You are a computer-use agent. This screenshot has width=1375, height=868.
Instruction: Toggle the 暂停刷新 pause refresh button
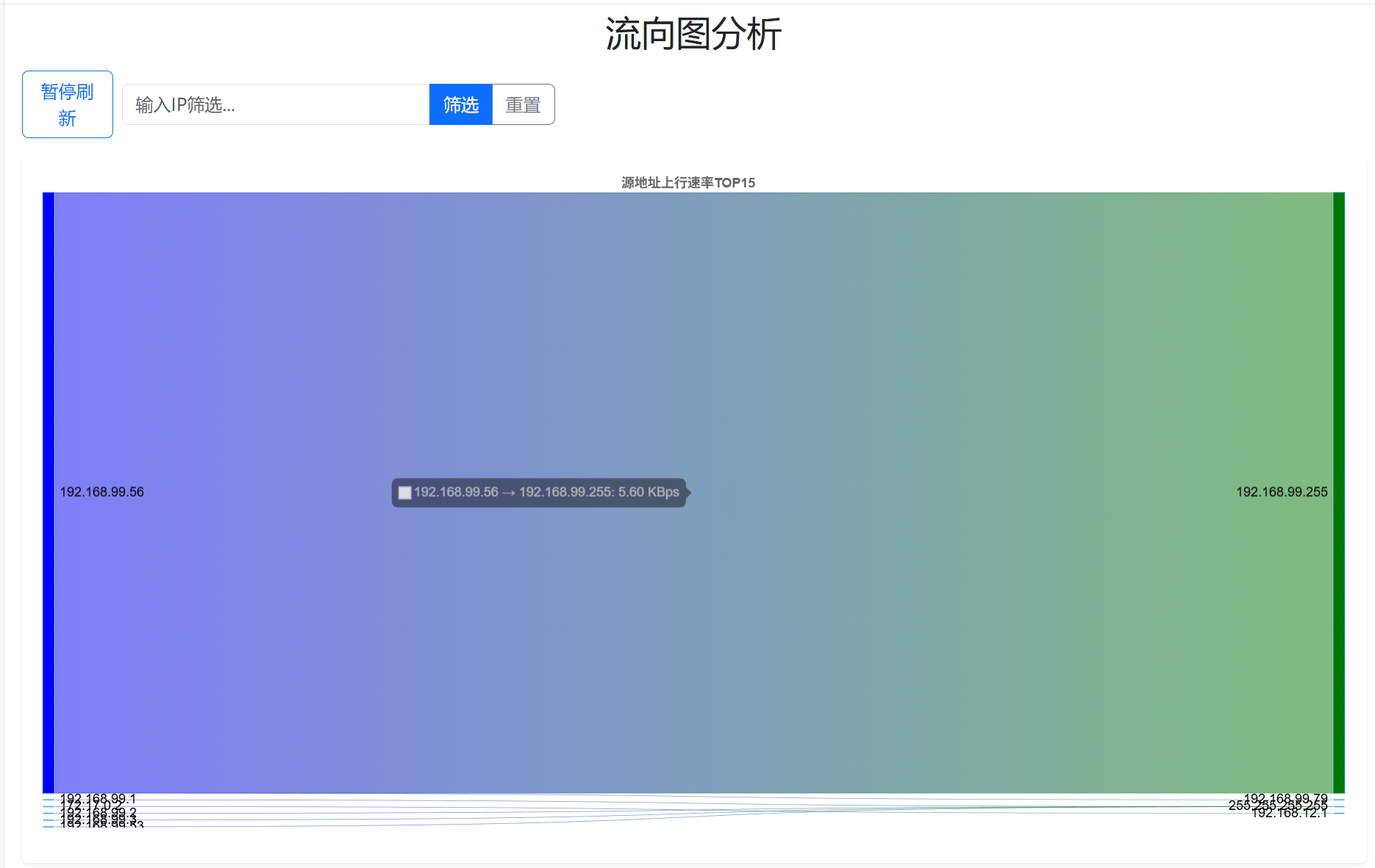click(68, 104)
